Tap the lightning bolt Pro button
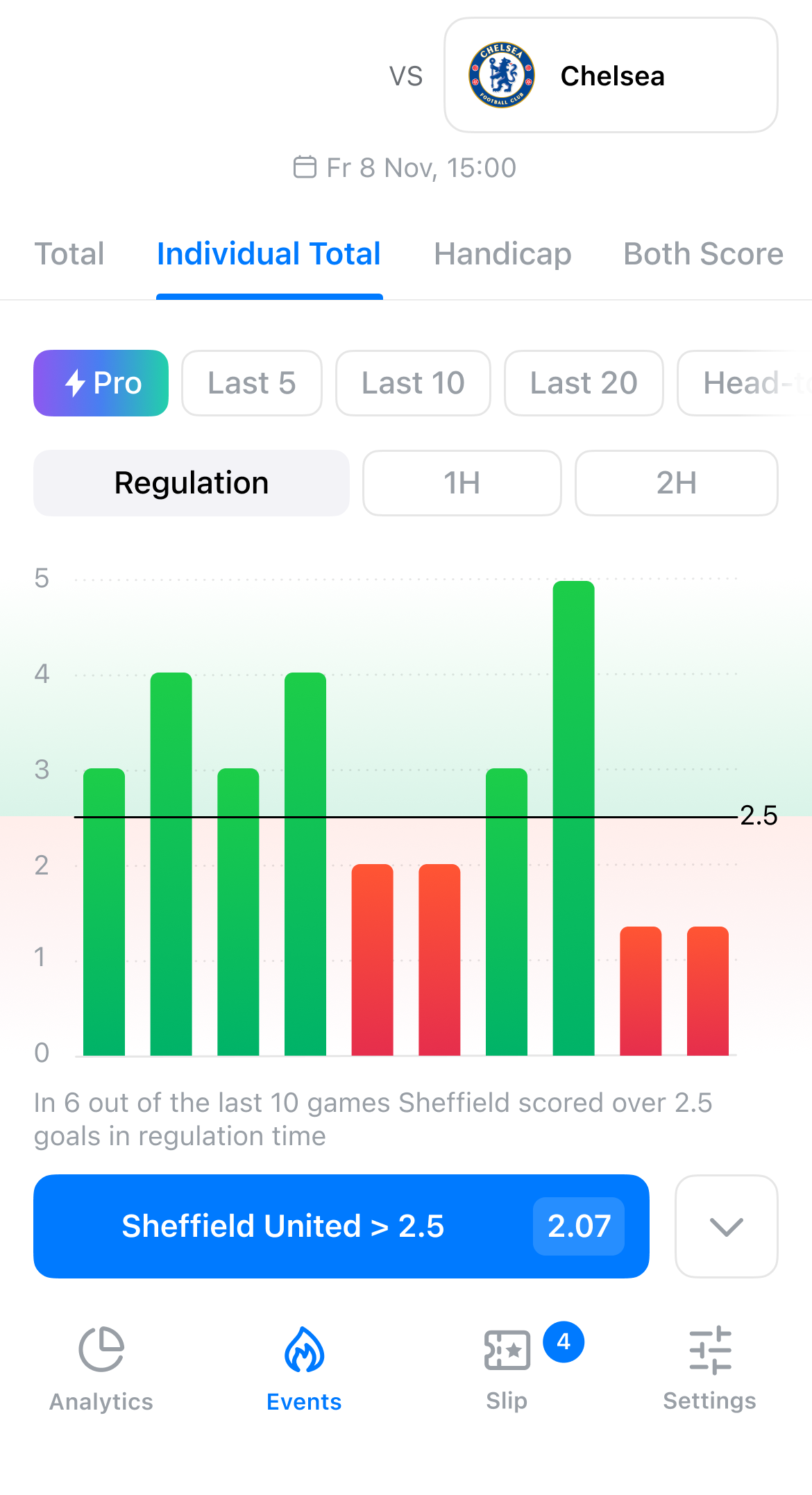Screen dimensions: 812x1495 [x=101, y=383]
